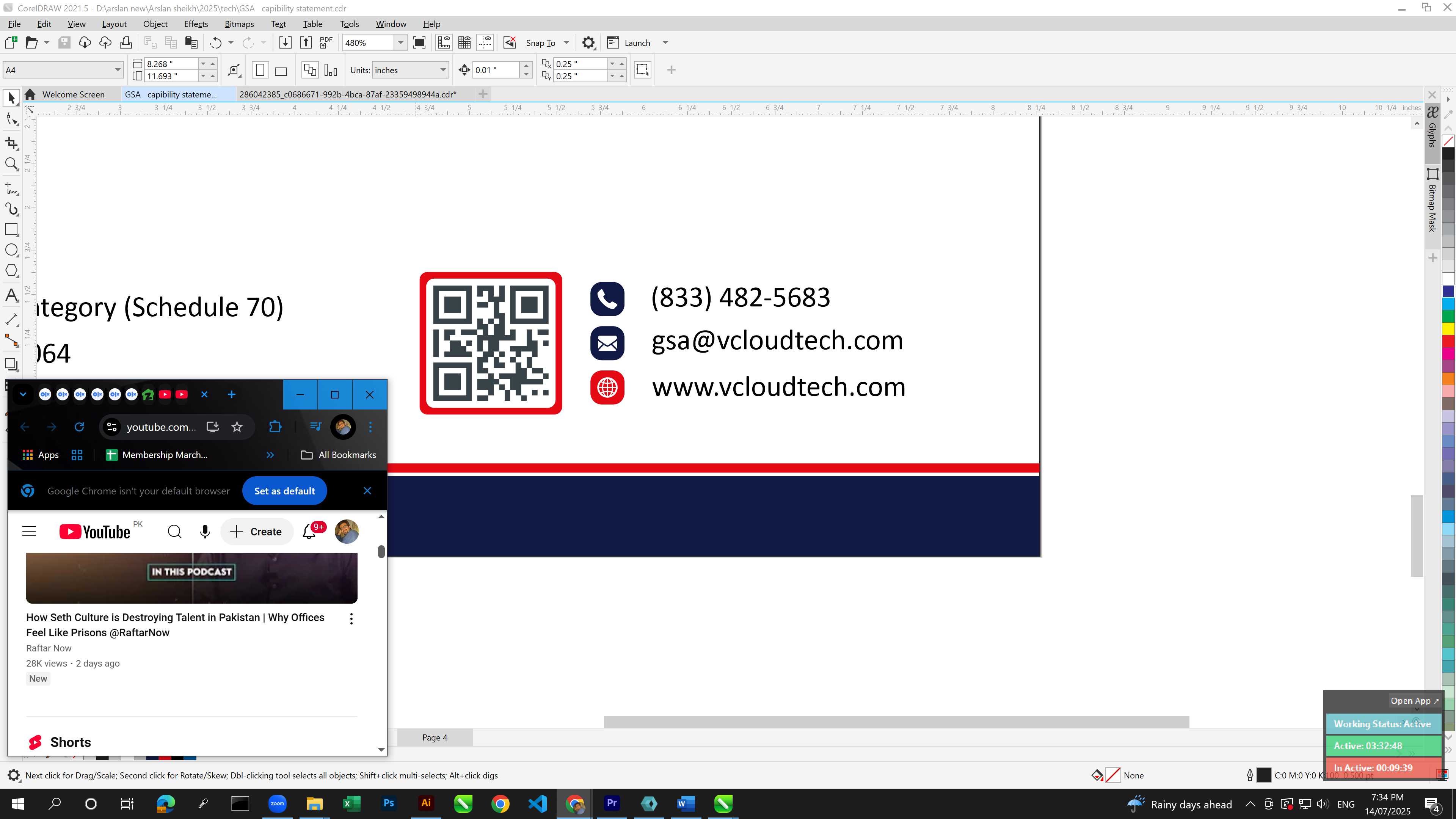Create a new document
The image size is (1456, 819).
coord(11,42)
